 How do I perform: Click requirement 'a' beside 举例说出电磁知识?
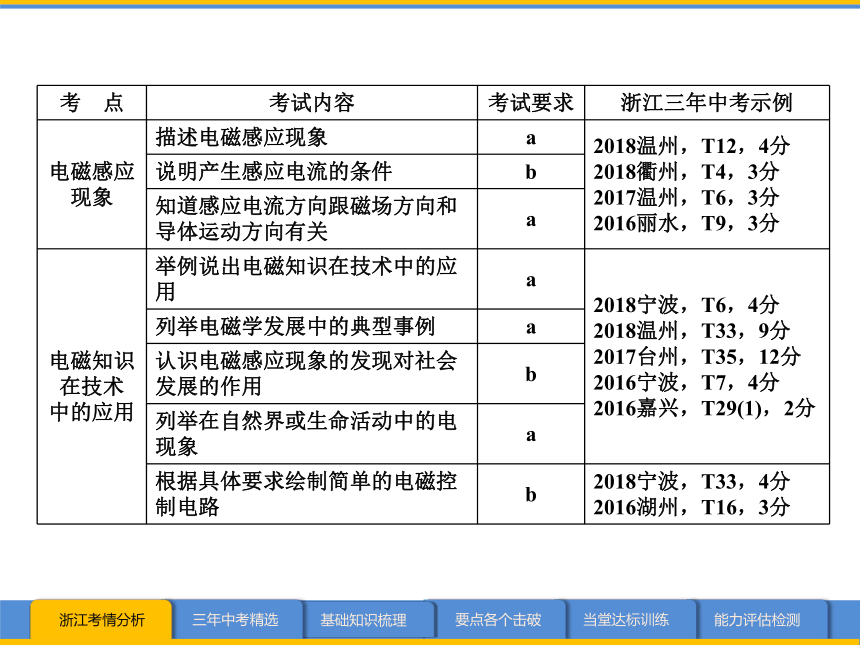[531, 281]
